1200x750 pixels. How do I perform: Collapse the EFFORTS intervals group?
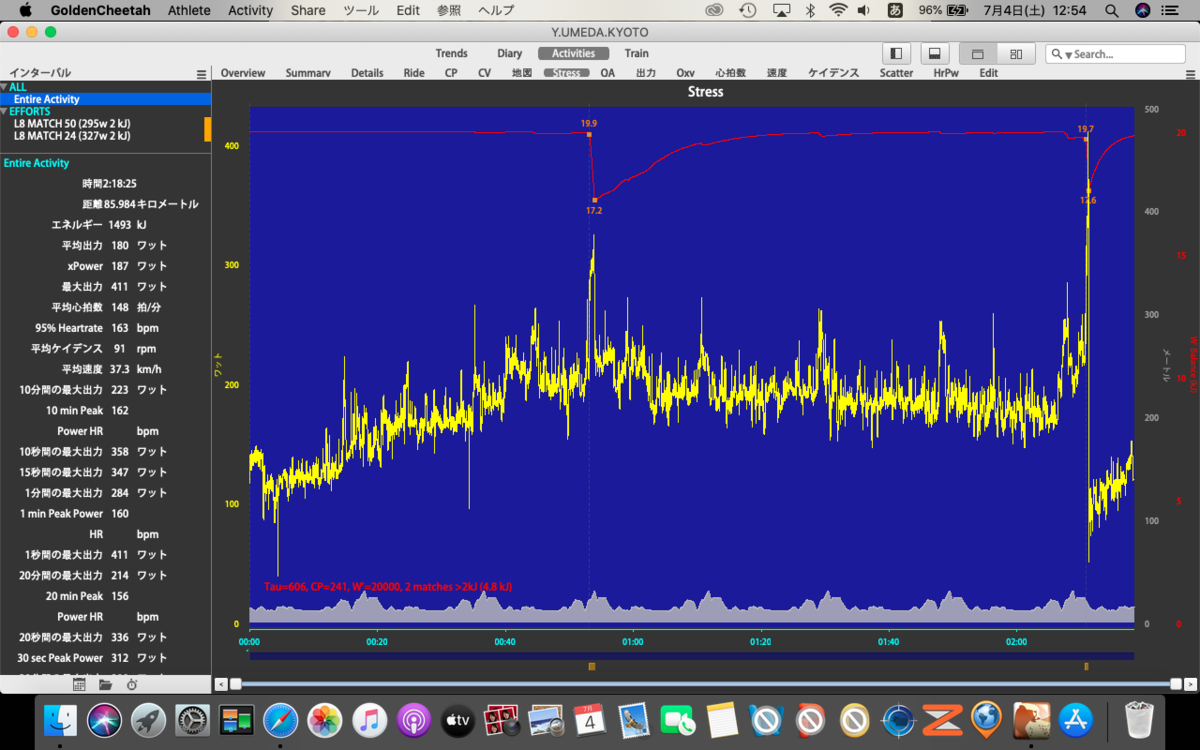[x=4, y=111]
